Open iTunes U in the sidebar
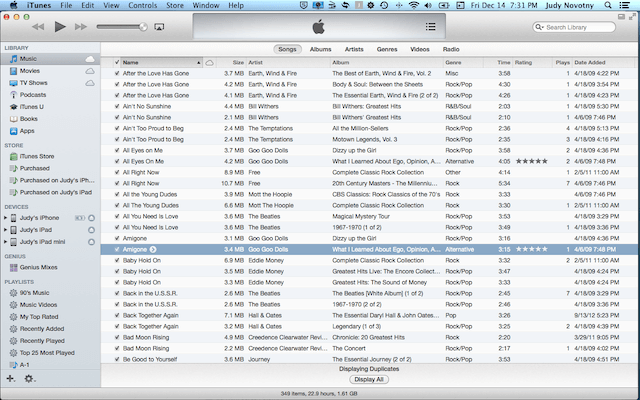The width and height of the screenshot is (640, 400). point(31,107)
